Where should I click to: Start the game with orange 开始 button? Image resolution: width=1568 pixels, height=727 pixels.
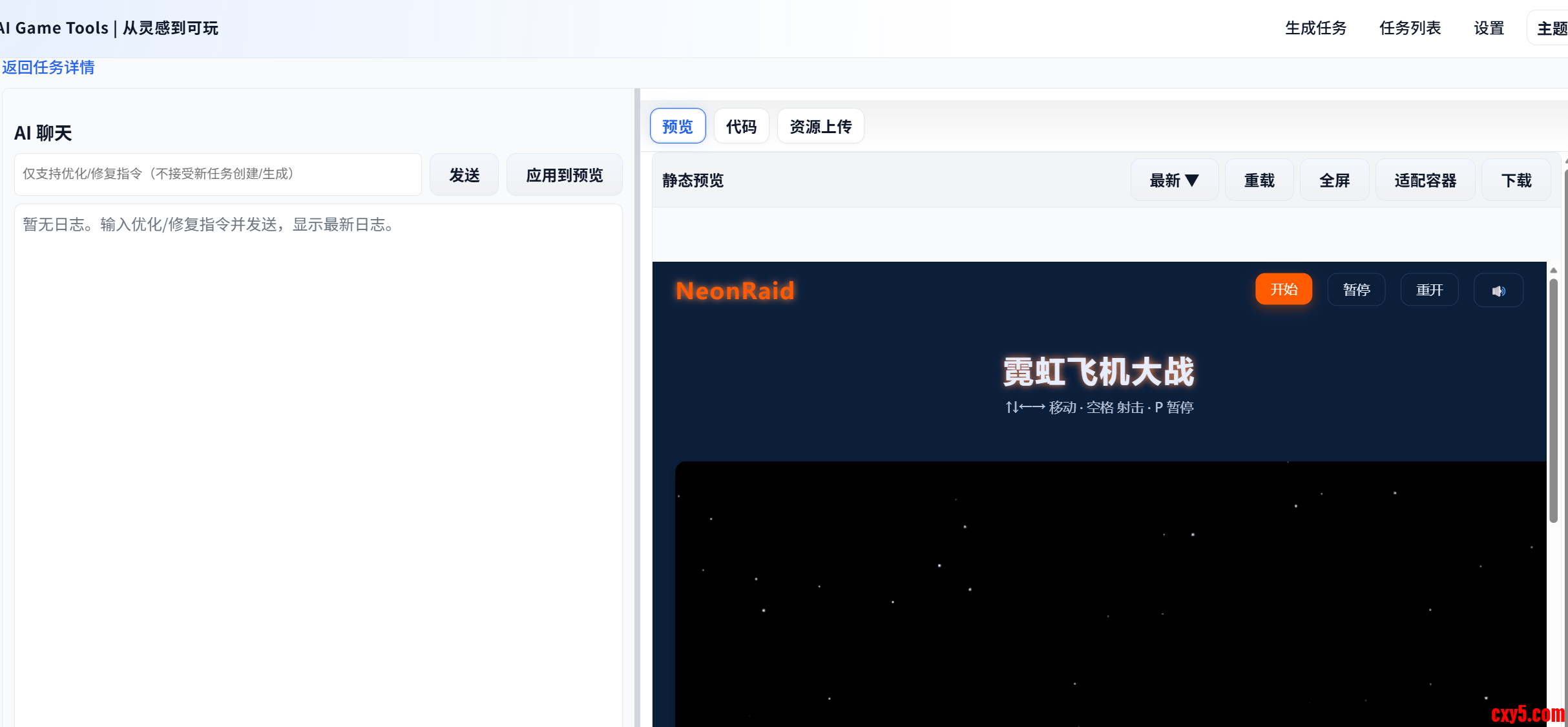[x=1283, y=290]
